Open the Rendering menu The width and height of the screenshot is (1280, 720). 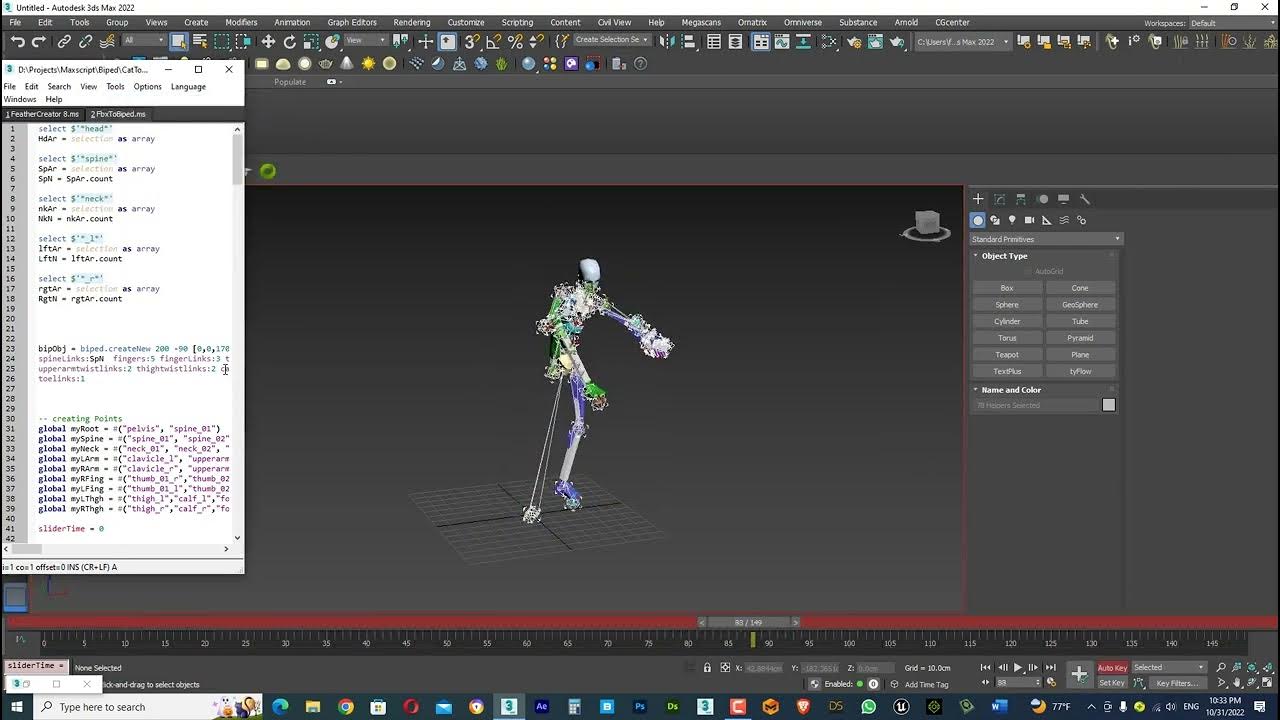click(x=412, y=22)
